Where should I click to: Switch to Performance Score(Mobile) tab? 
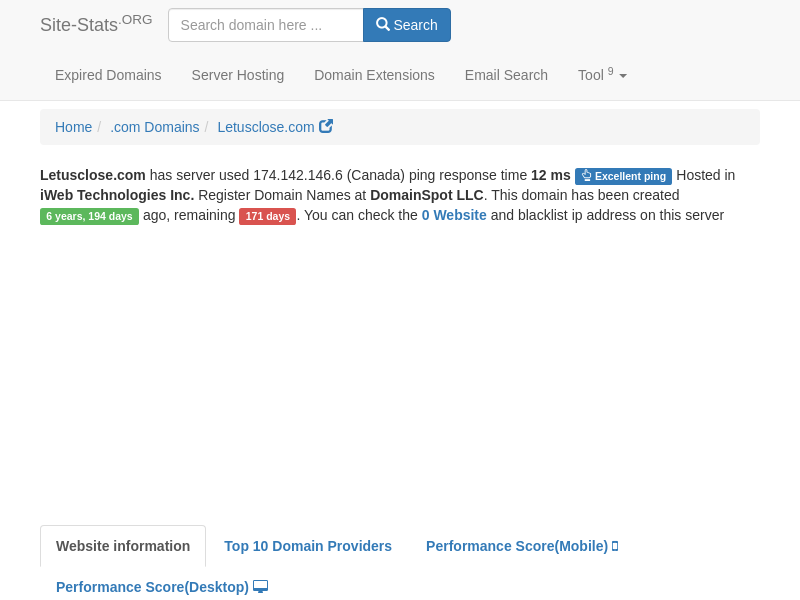pyautogui.click(x=522, y=546)
